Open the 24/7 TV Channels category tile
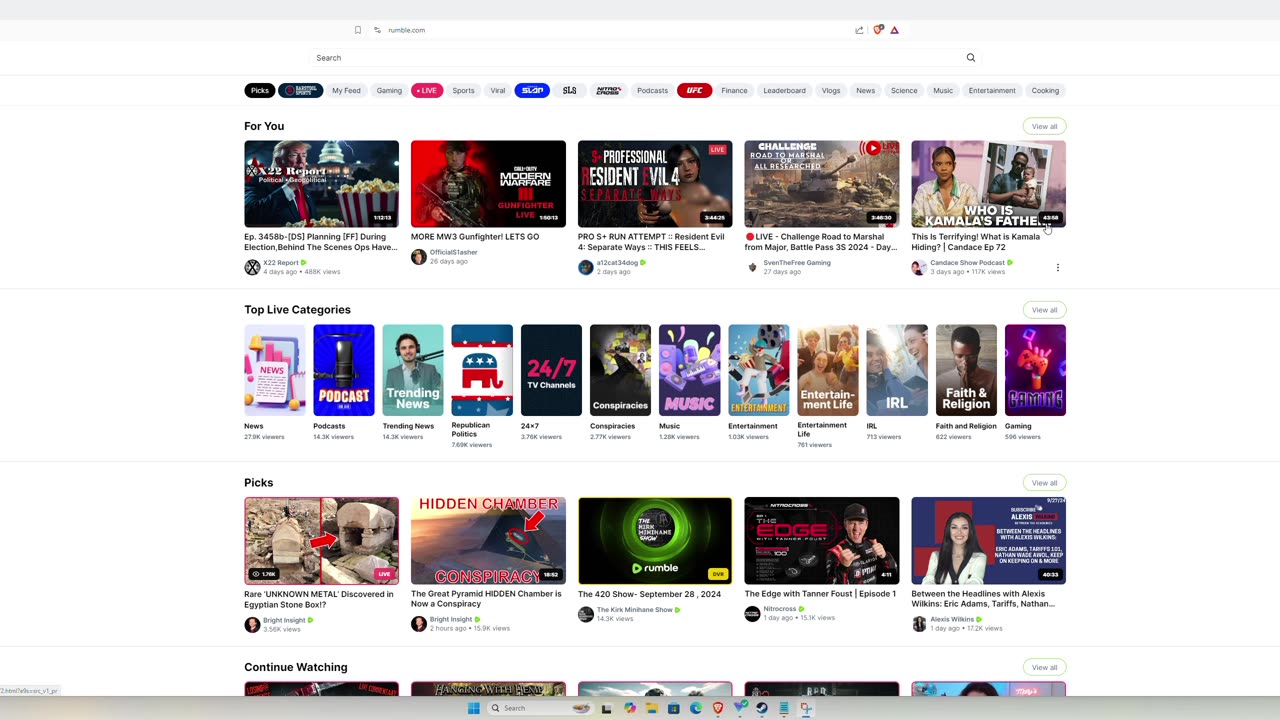 point(551,370)
